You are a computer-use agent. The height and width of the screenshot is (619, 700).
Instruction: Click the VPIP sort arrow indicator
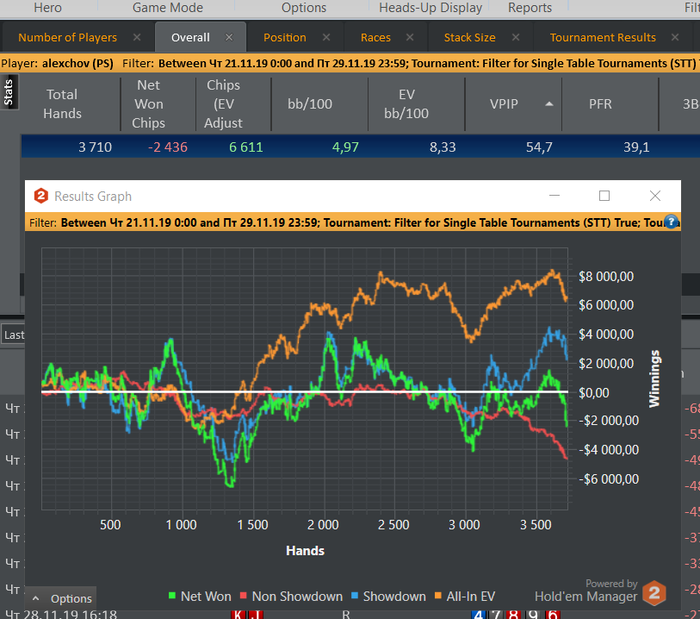pyautogui.click(x=549, y=104)
